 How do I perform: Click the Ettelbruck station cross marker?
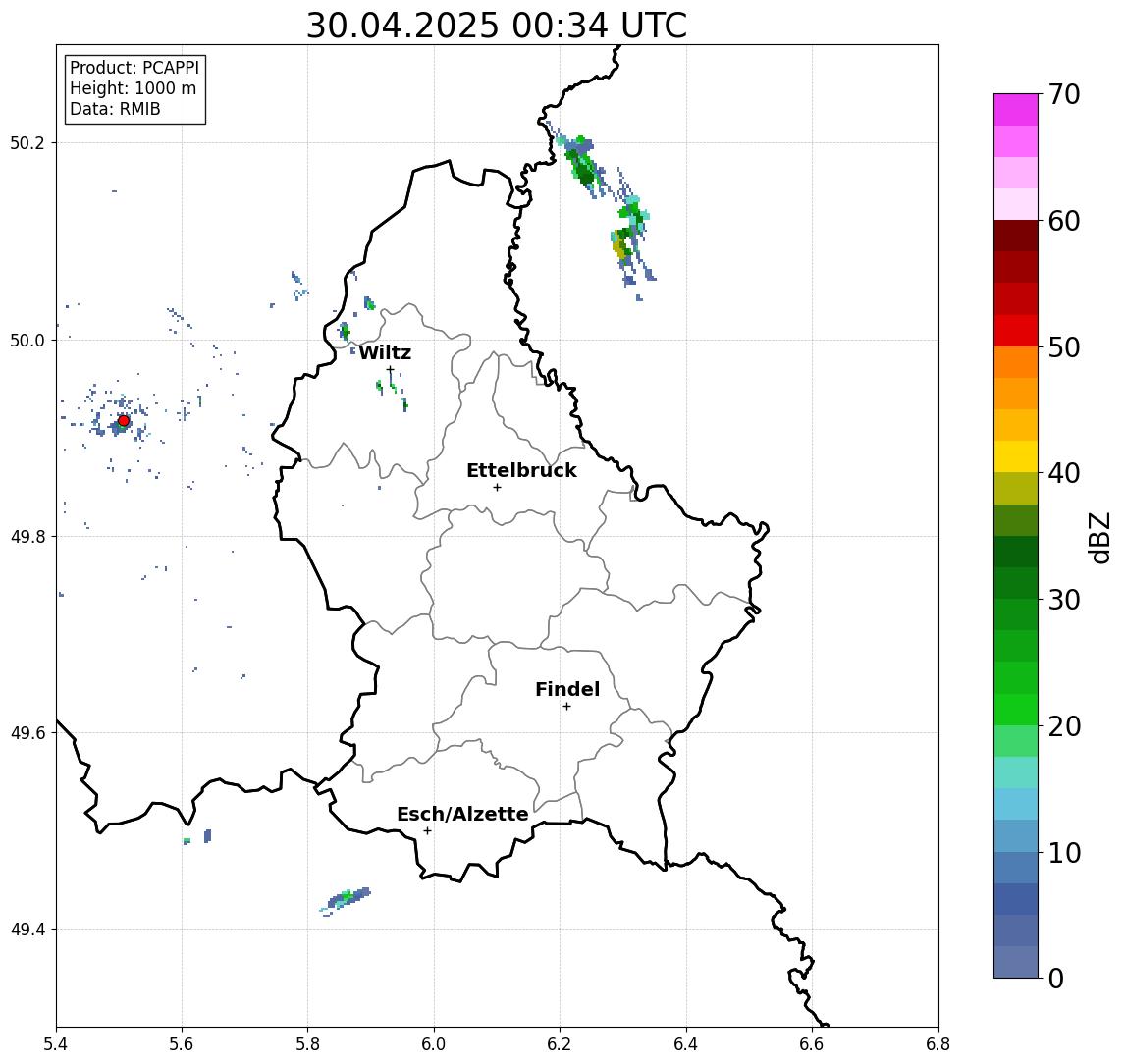(x=497, y=488)
